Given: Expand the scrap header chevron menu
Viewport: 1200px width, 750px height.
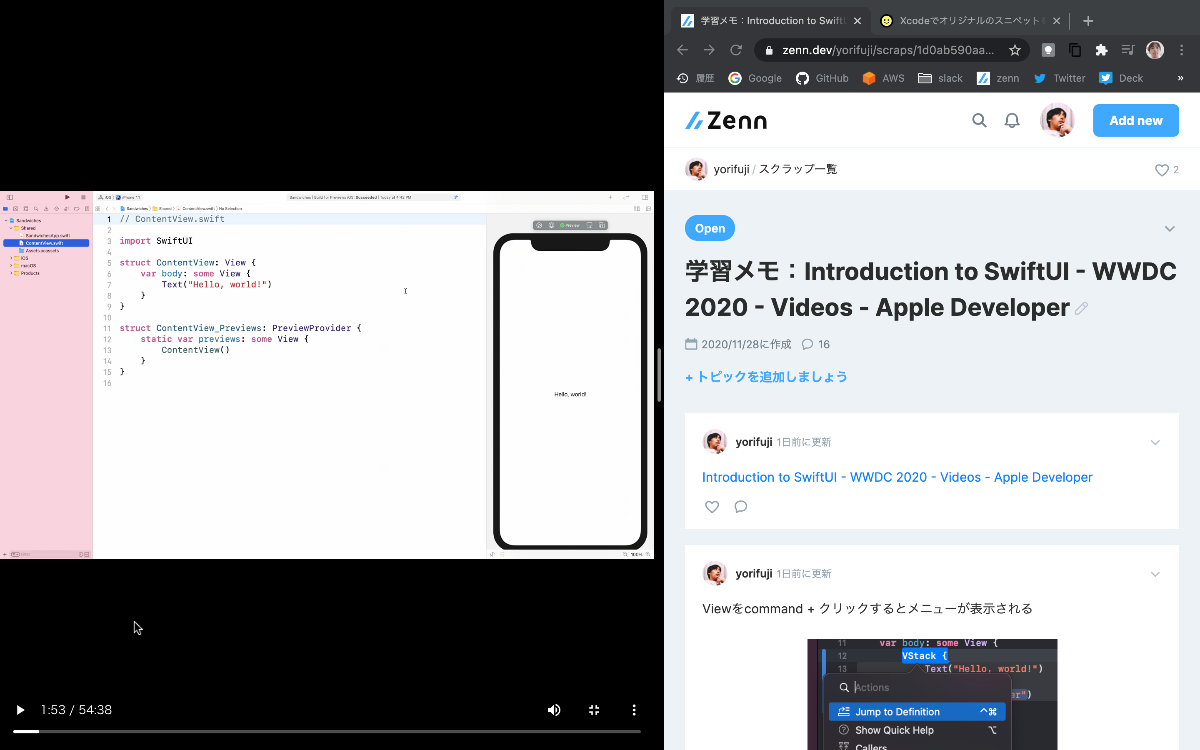Looking at the screenshot, I should click(1169, 229).
